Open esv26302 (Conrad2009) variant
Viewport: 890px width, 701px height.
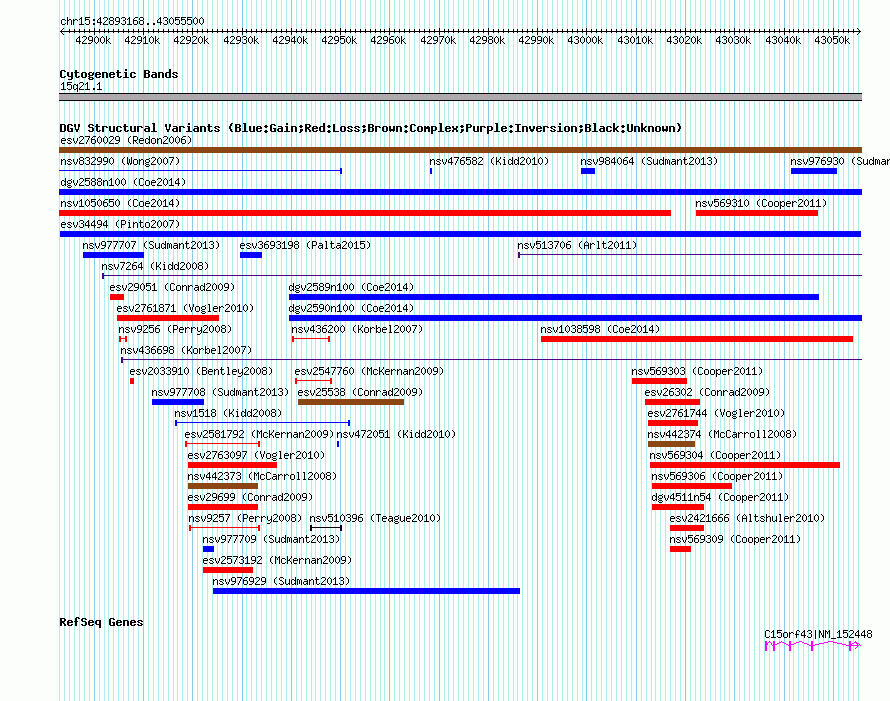click(x=673, y=402)
